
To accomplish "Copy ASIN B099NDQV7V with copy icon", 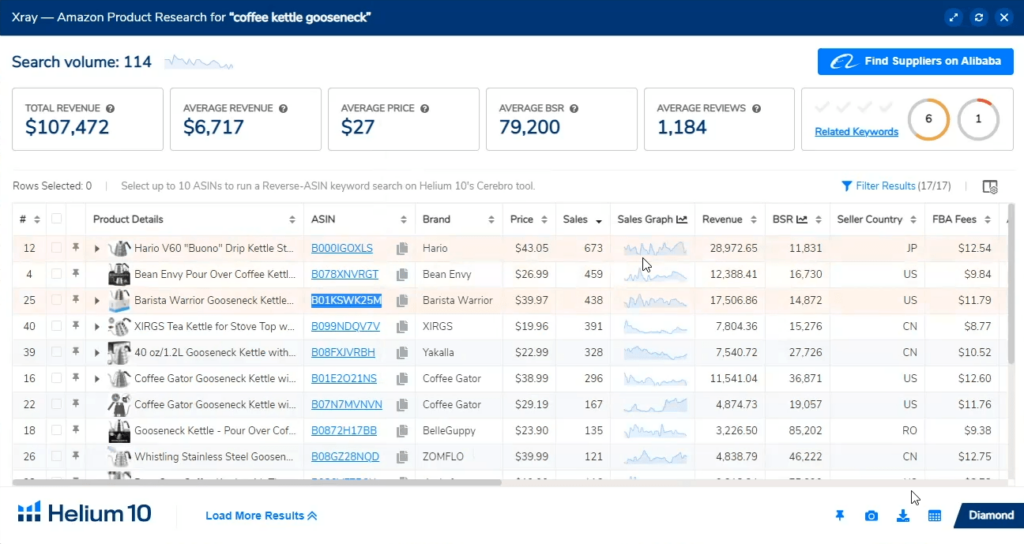I will pyautogui.click(x=402, y=327).
